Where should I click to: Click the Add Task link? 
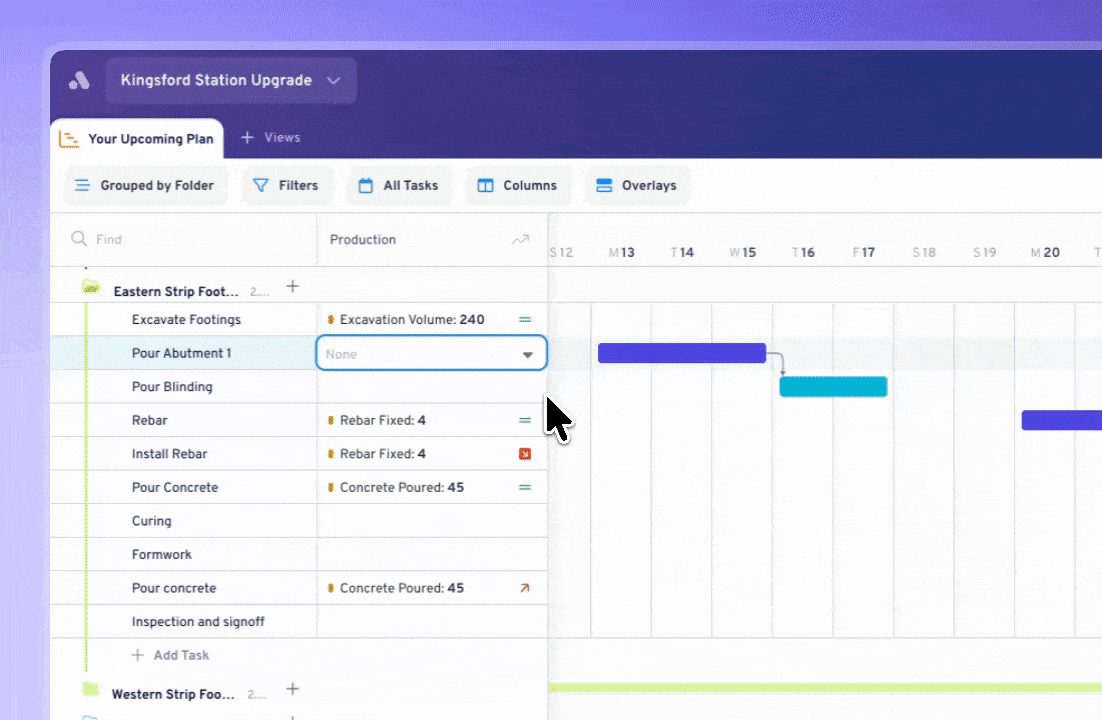coord(171,655)
